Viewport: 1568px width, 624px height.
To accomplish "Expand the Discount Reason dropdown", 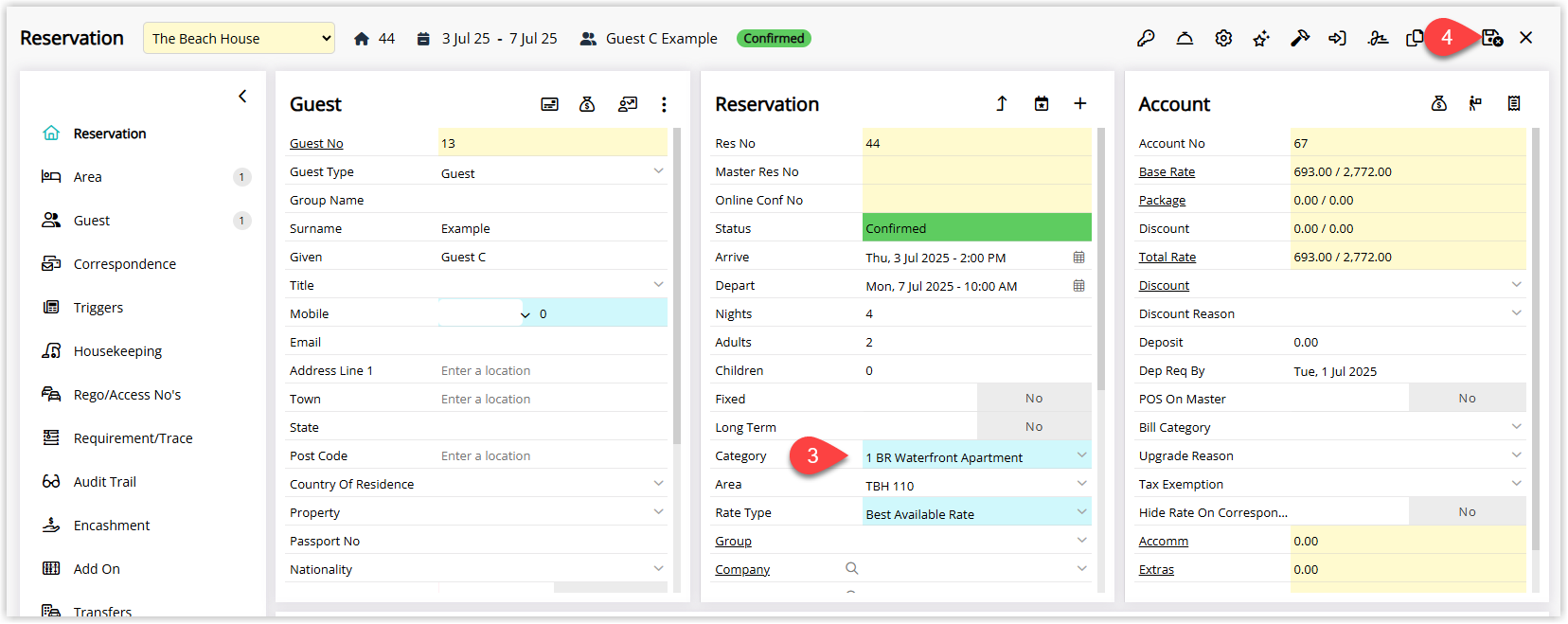I will coord(1516,313).
